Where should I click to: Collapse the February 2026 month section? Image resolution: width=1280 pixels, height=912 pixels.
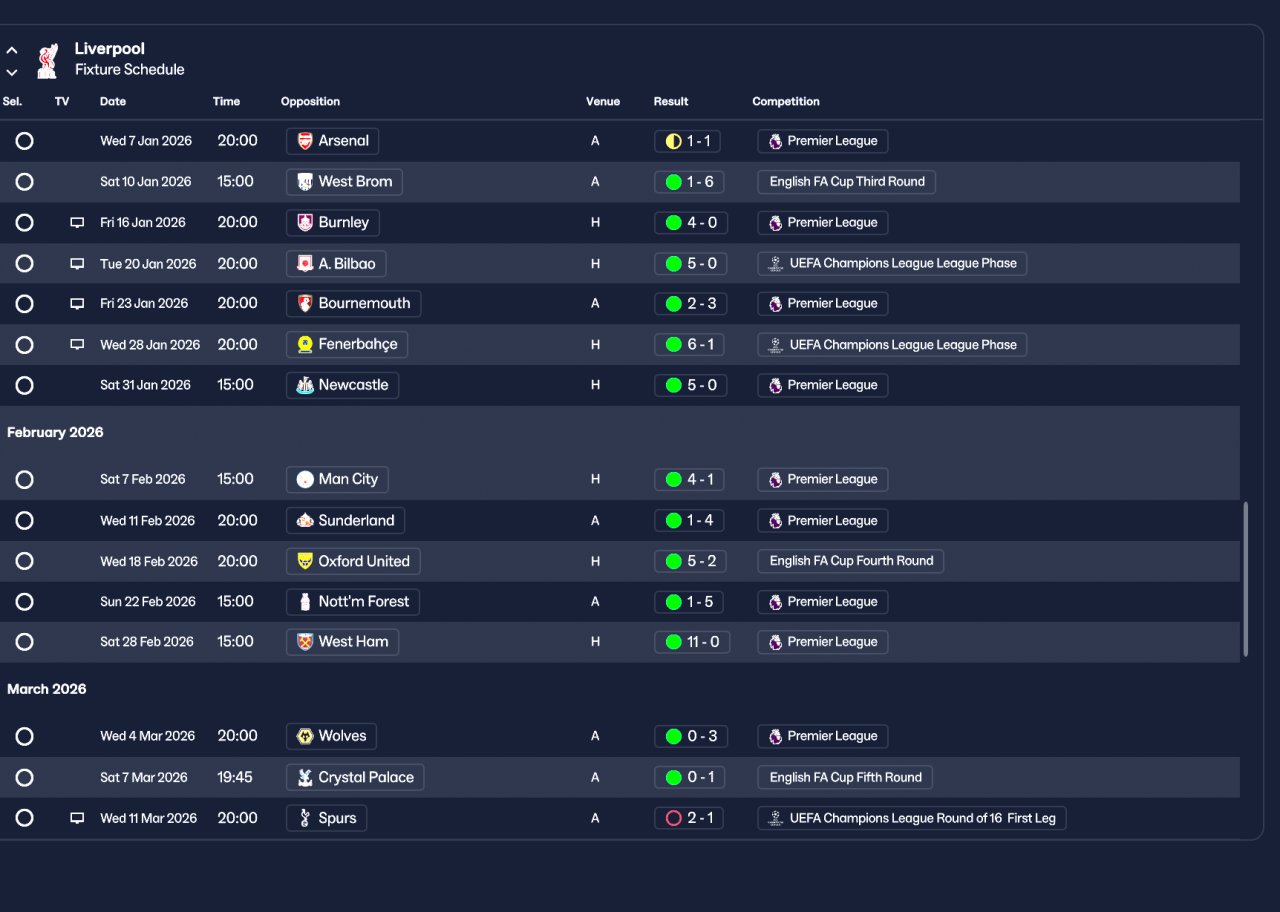pyautogui.click(x=55, y=432)
